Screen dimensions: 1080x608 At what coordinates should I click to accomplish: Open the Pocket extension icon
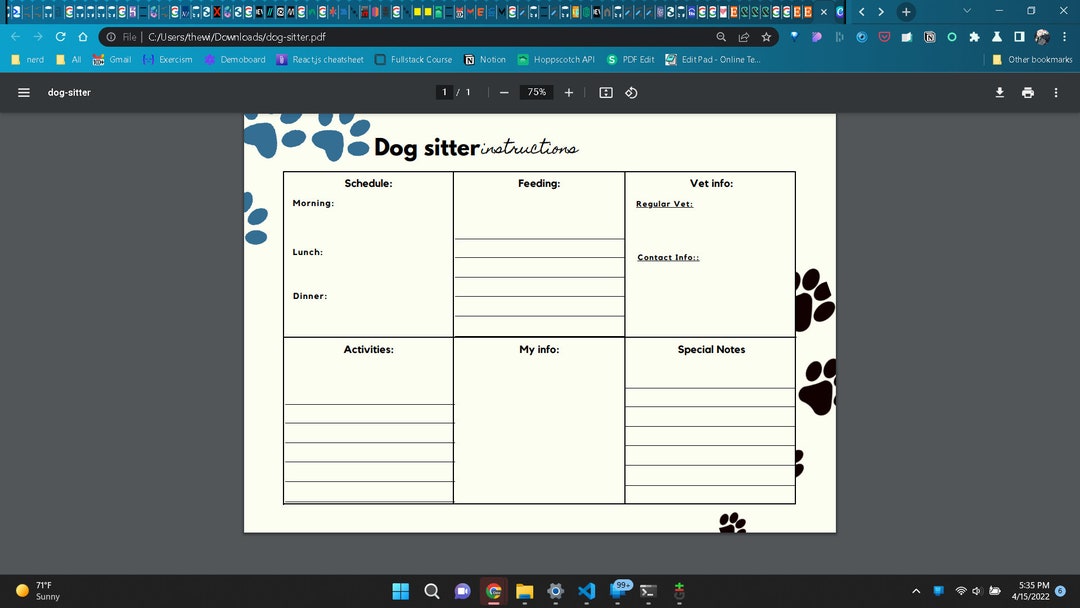(x=884, y=36)
